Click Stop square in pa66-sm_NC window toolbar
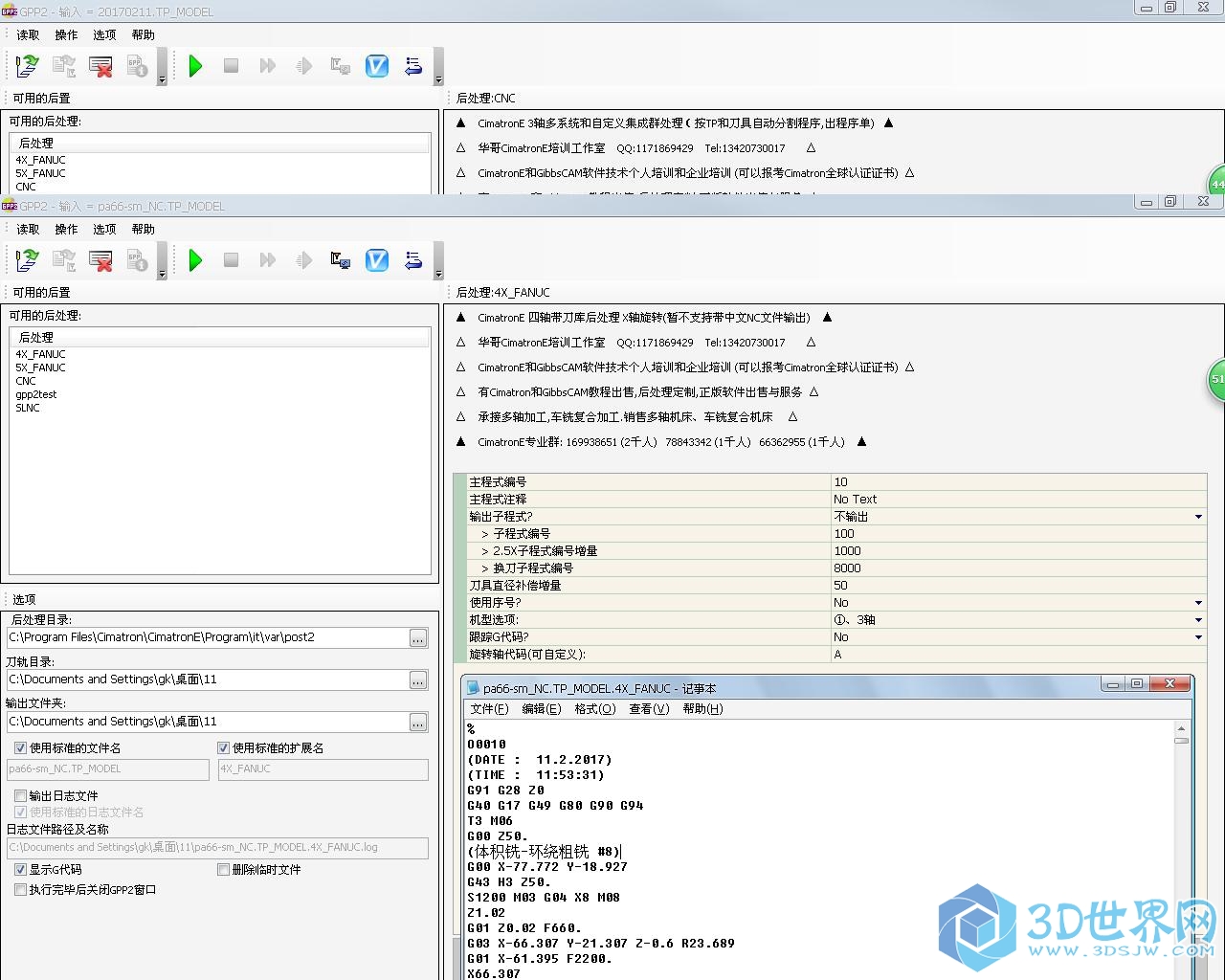1225x980 pixels. [231, 260]
